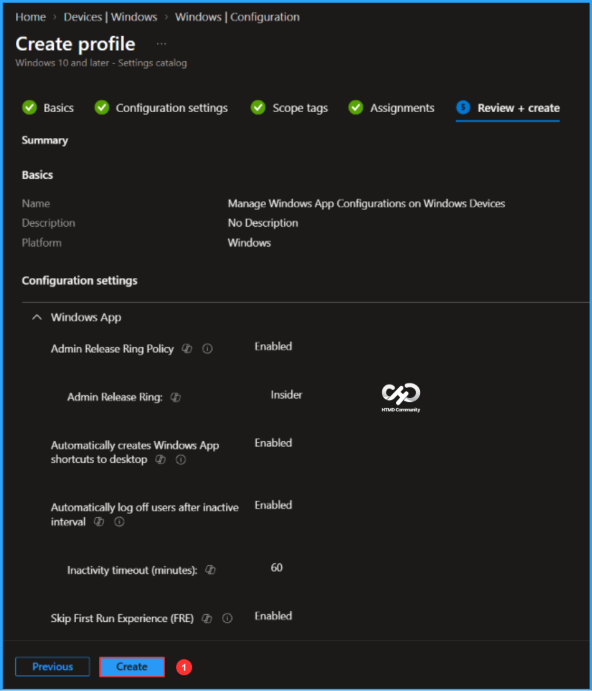
Task: Click the inactivity timeout value '60'
Action: click(276, 568)
